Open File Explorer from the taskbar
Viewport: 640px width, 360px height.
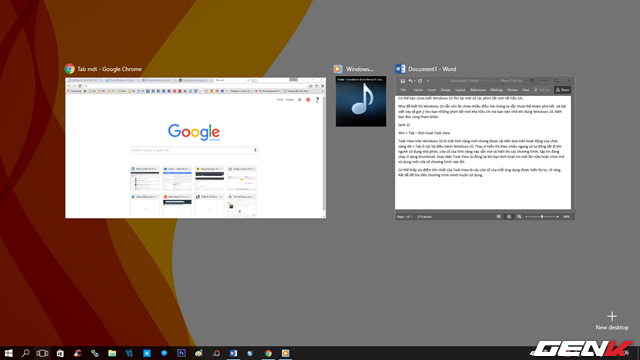click(x=112, y=353)
